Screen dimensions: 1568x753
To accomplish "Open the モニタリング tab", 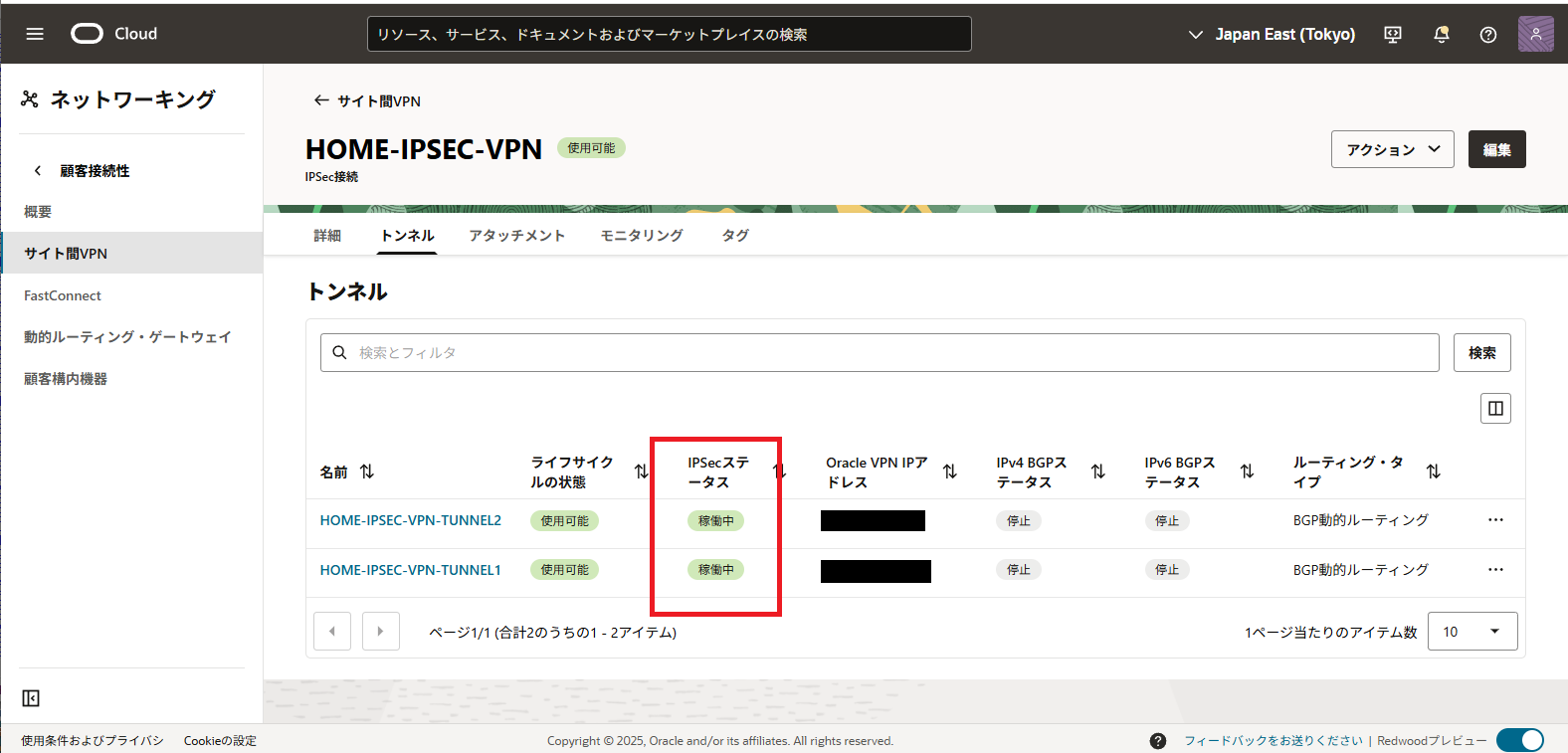I will coord(642,236).
